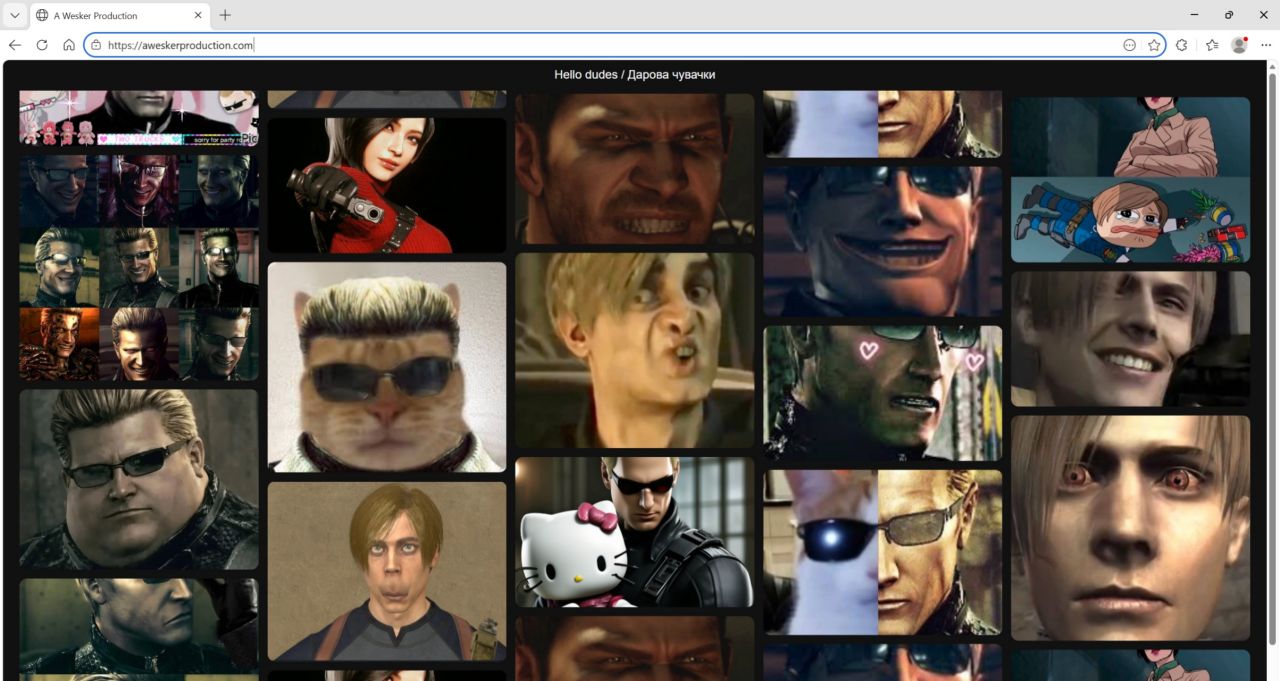The width and height of the screenshot is (1280, 681).
Task: Open the user profile avatar
Action: [1239, 45]
